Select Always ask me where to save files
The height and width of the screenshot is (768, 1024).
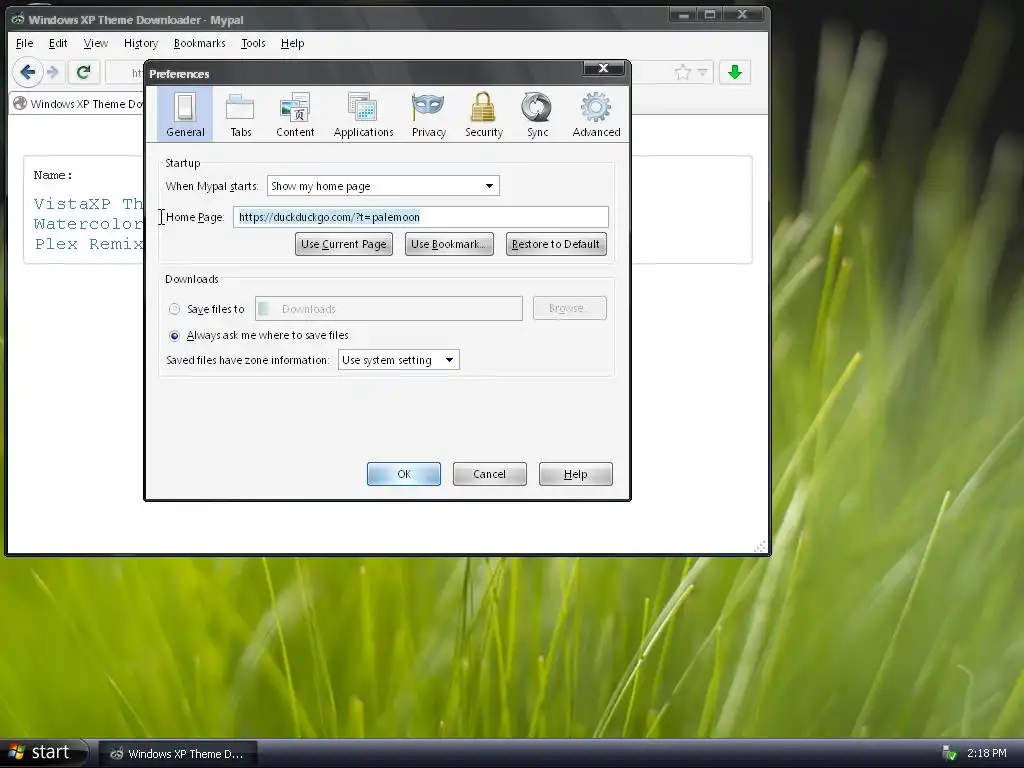[174, 336]
